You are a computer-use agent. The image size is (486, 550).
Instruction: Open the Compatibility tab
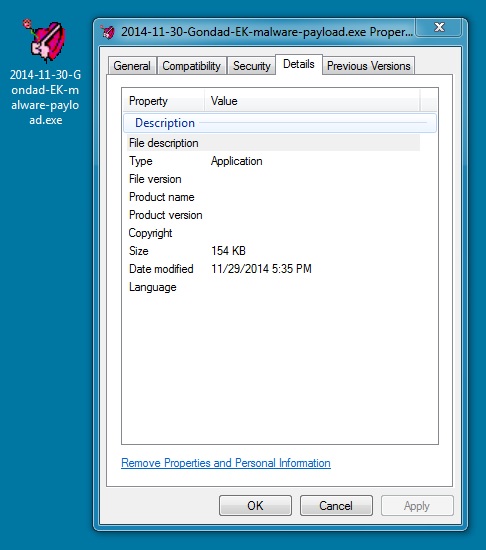point(191,66)
